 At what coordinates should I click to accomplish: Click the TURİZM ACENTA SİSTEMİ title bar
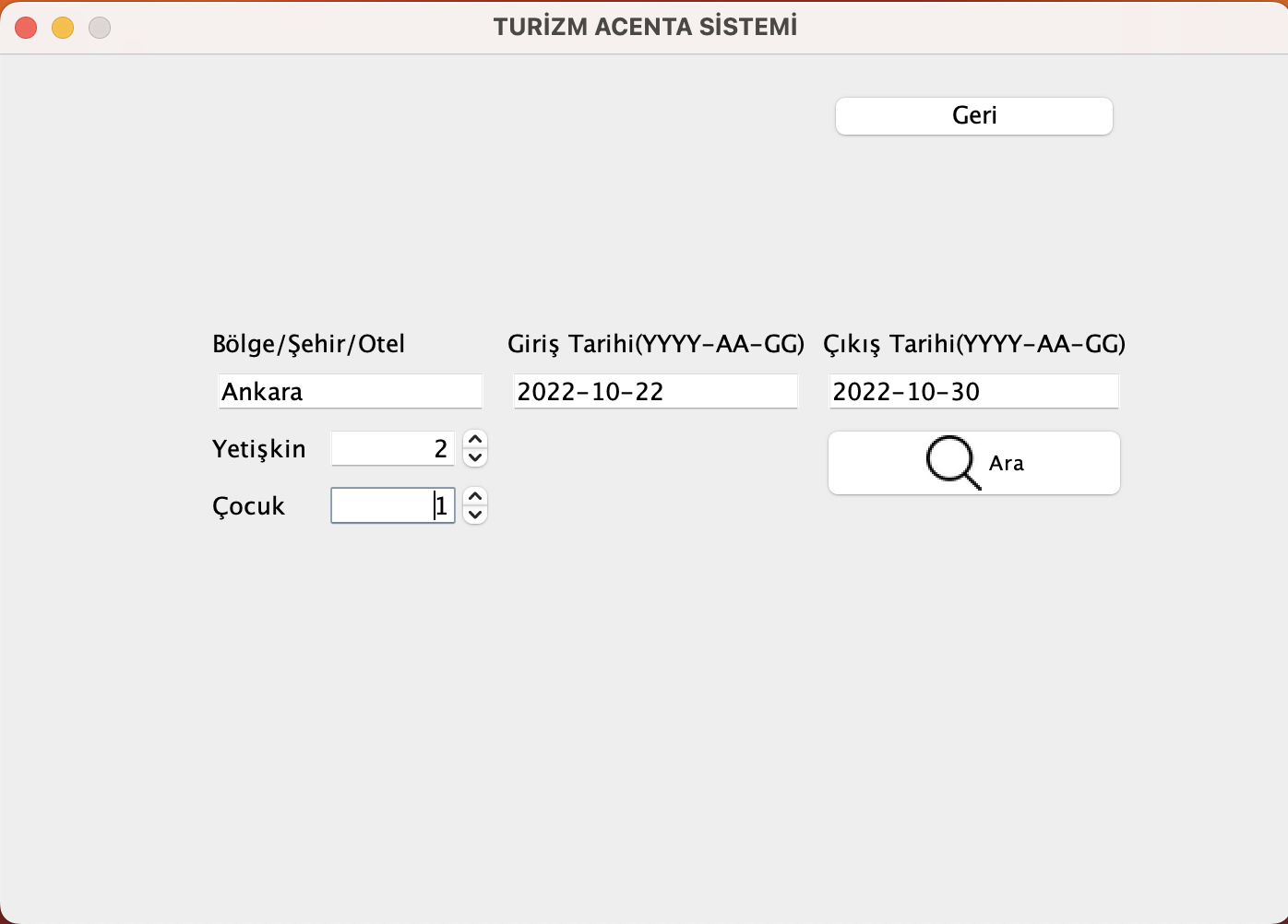644,26
